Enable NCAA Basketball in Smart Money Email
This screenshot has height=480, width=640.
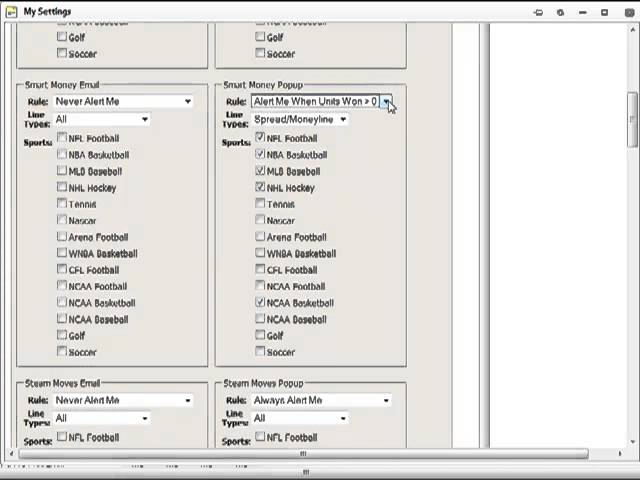62,302
